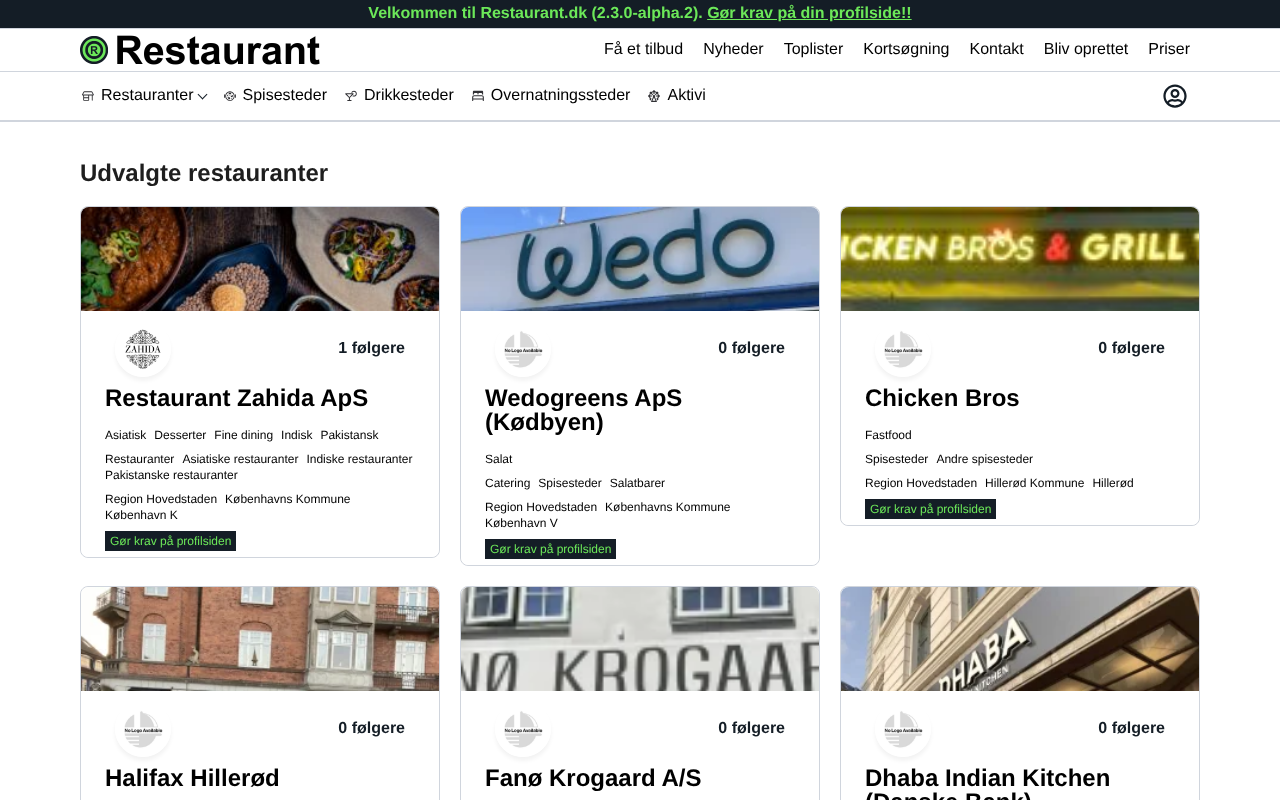The image size is (1280, 800).
Task: Open the Dhaba Indian Kitchen title link
Action: (987, 783)
